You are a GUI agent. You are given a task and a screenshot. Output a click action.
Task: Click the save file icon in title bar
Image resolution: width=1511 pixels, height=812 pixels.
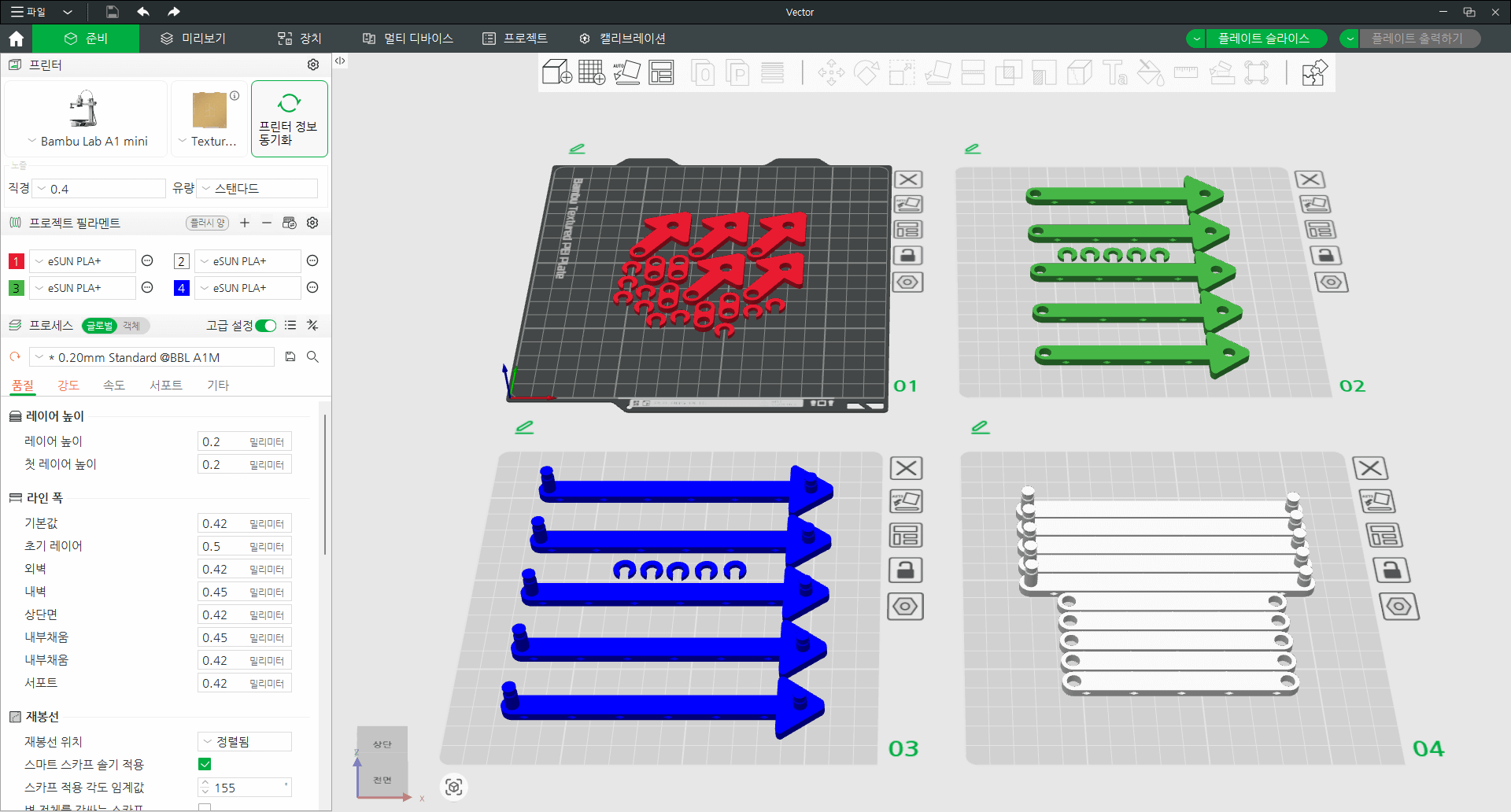(113, 12)
